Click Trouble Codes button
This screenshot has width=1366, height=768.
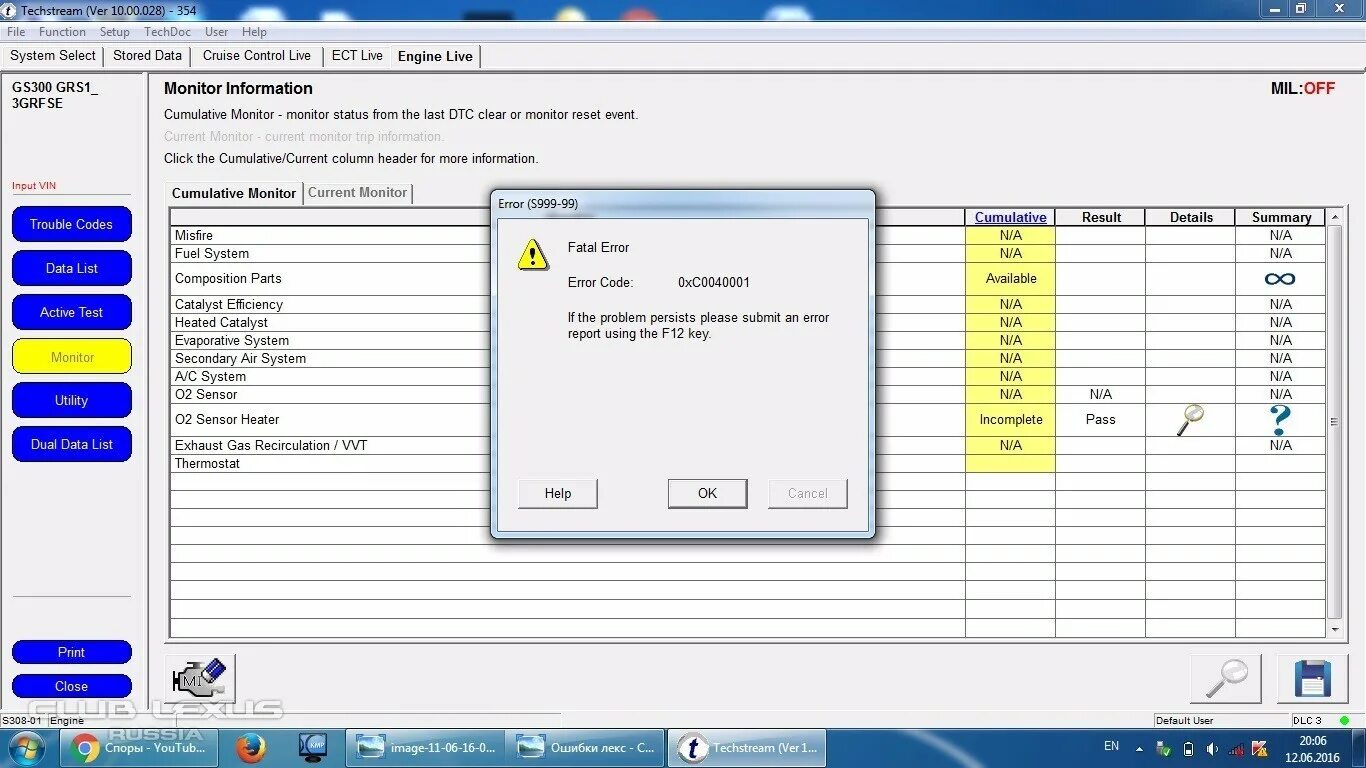pos(71,224)
